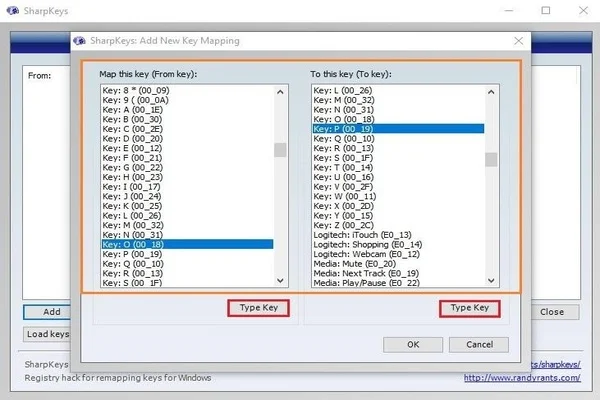Select Key: J (00_24) in From list

(x=188, y=196)
